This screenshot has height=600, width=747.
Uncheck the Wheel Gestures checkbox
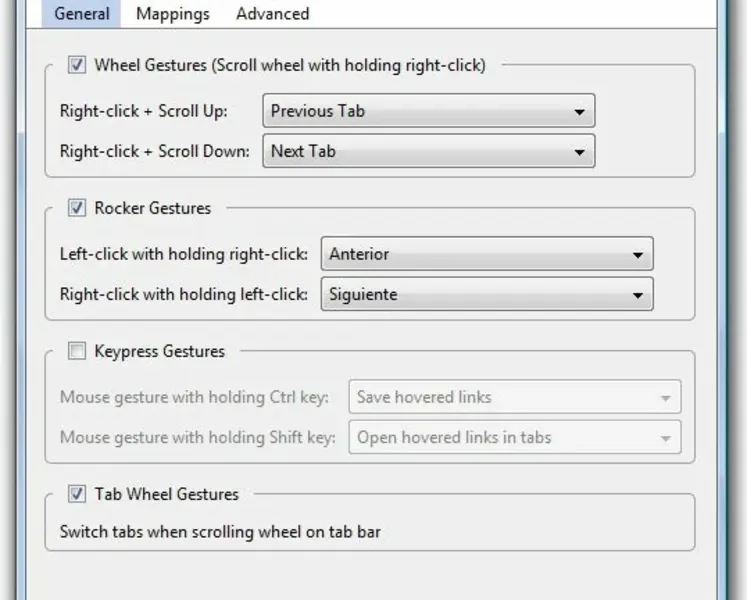coord(77,66)
